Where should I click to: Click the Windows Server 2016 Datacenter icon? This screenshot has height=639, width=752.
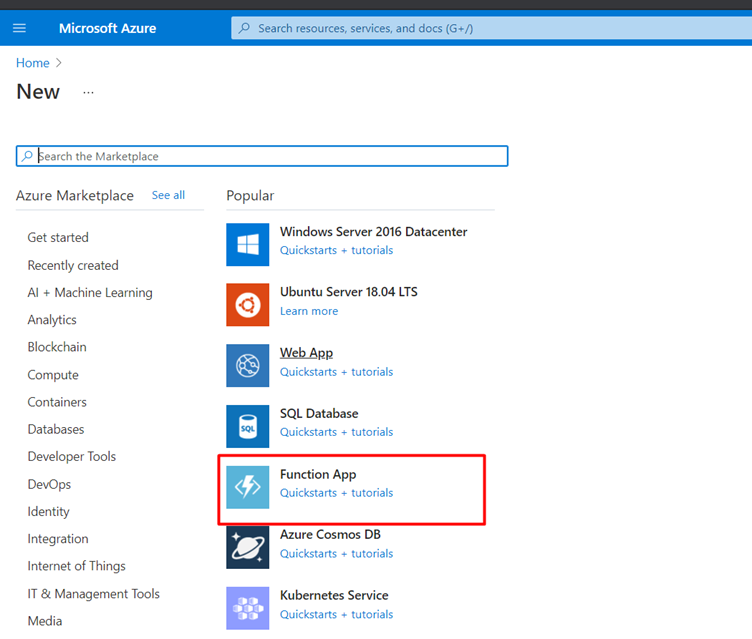pyautogui.click(x=247, y=244)
